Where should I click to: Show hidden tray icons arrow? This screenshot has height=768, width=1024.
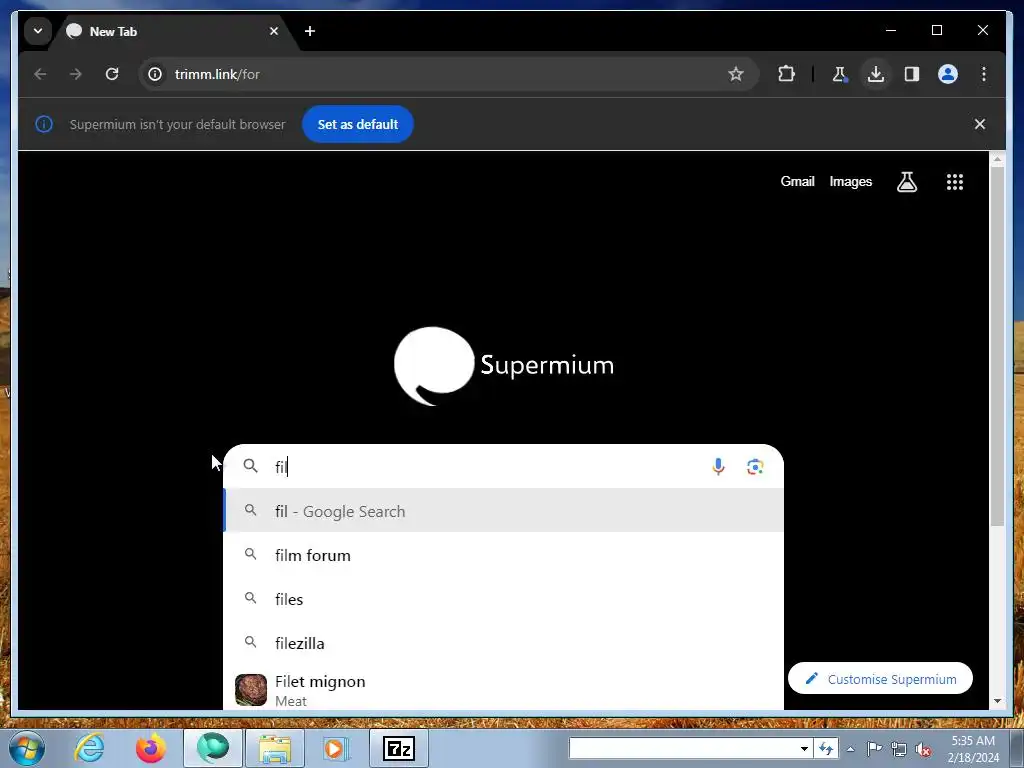pos(850,749)
